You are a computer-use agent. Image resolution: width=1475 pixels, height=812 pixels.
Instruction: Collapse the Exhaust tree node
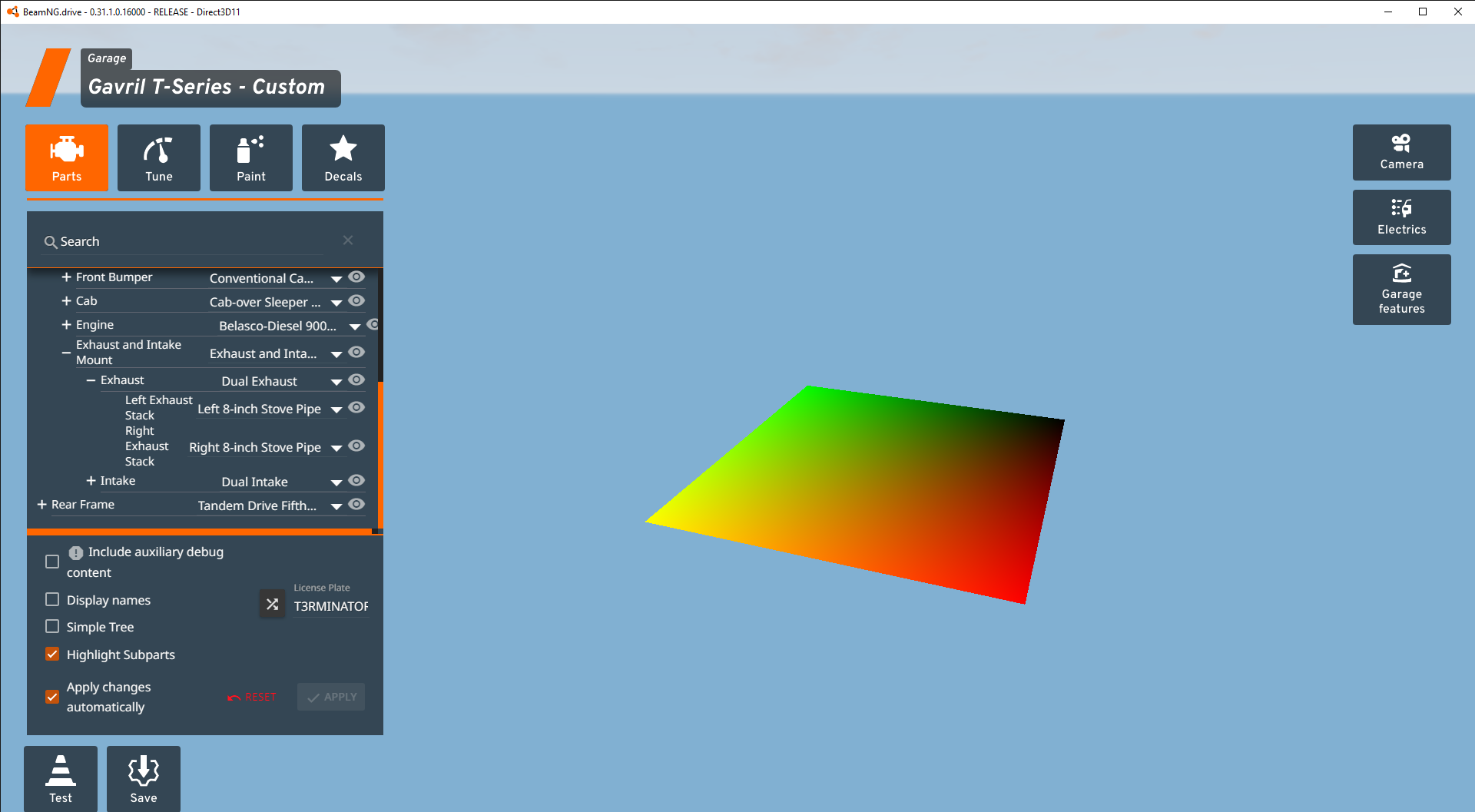point(91,380)
